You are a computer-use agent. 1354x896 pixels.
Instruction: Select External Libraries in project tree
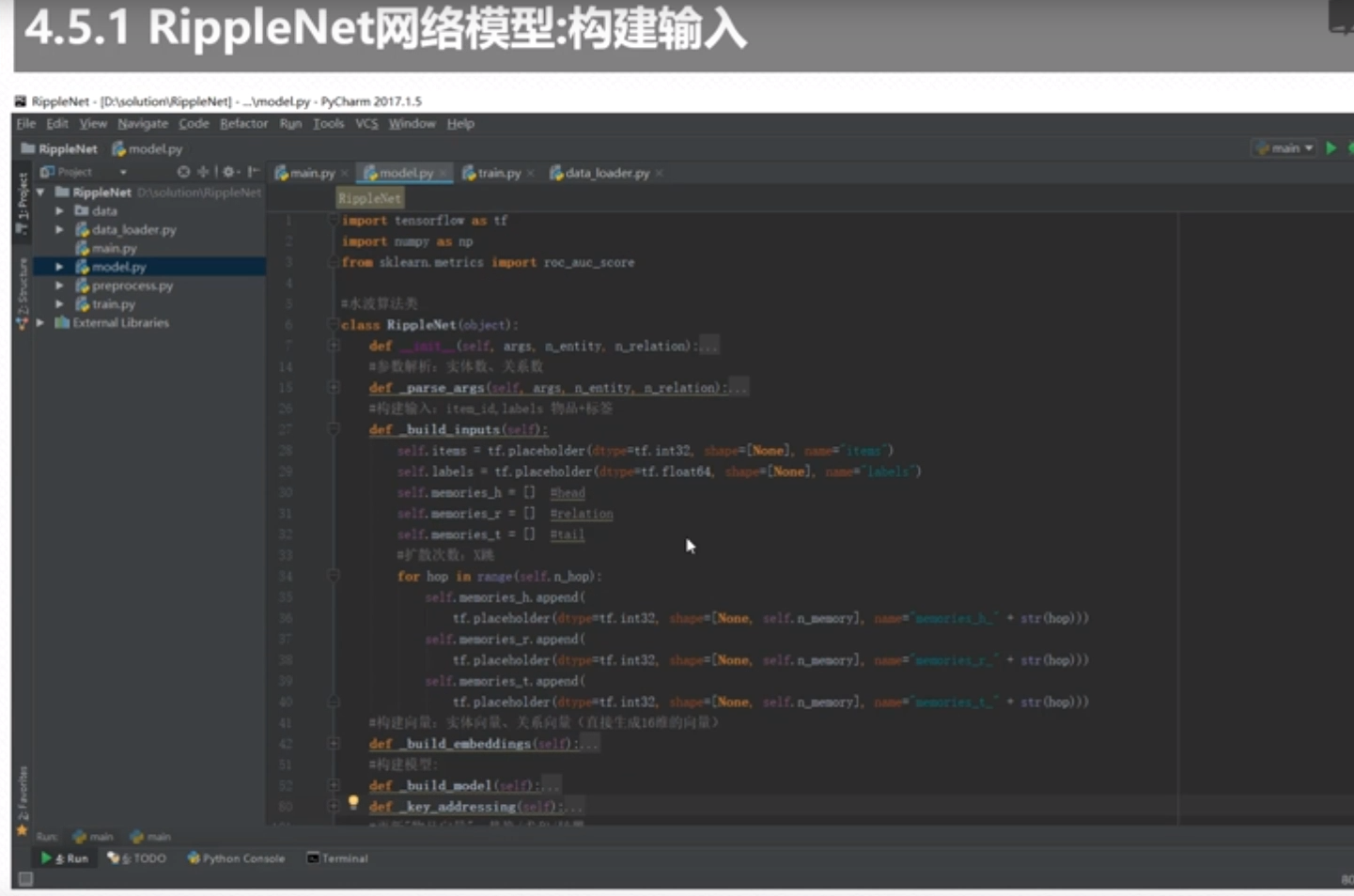point(120,323)
